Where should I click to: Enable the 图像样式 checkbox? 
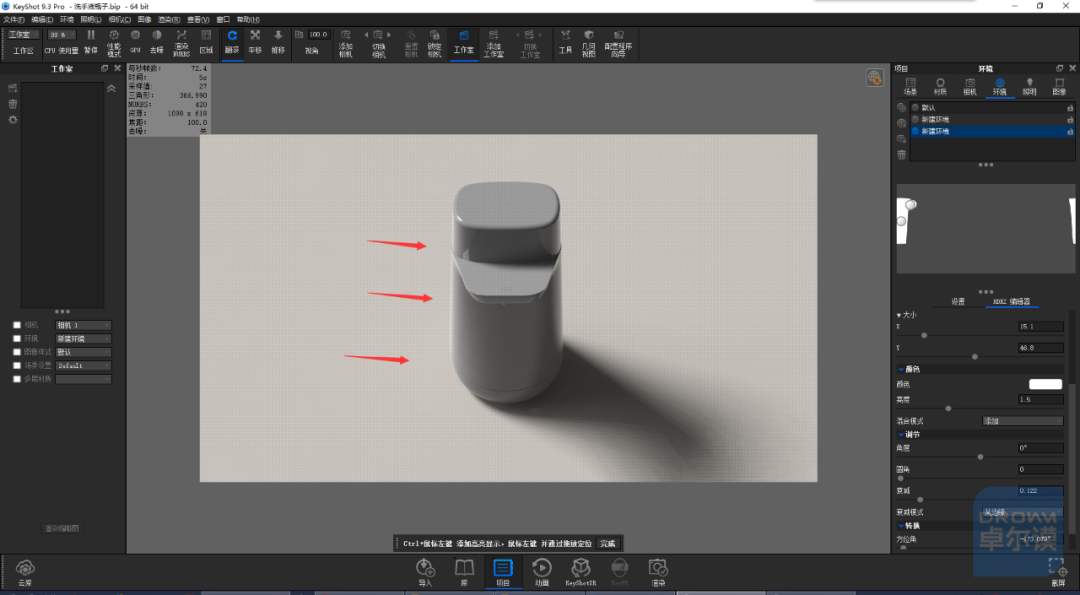click(x=17, y=352)
